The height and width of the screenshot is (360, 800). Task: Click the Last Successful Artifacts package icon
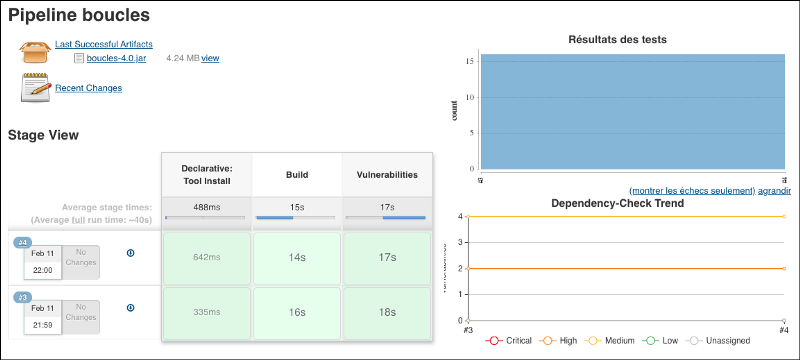36,53
